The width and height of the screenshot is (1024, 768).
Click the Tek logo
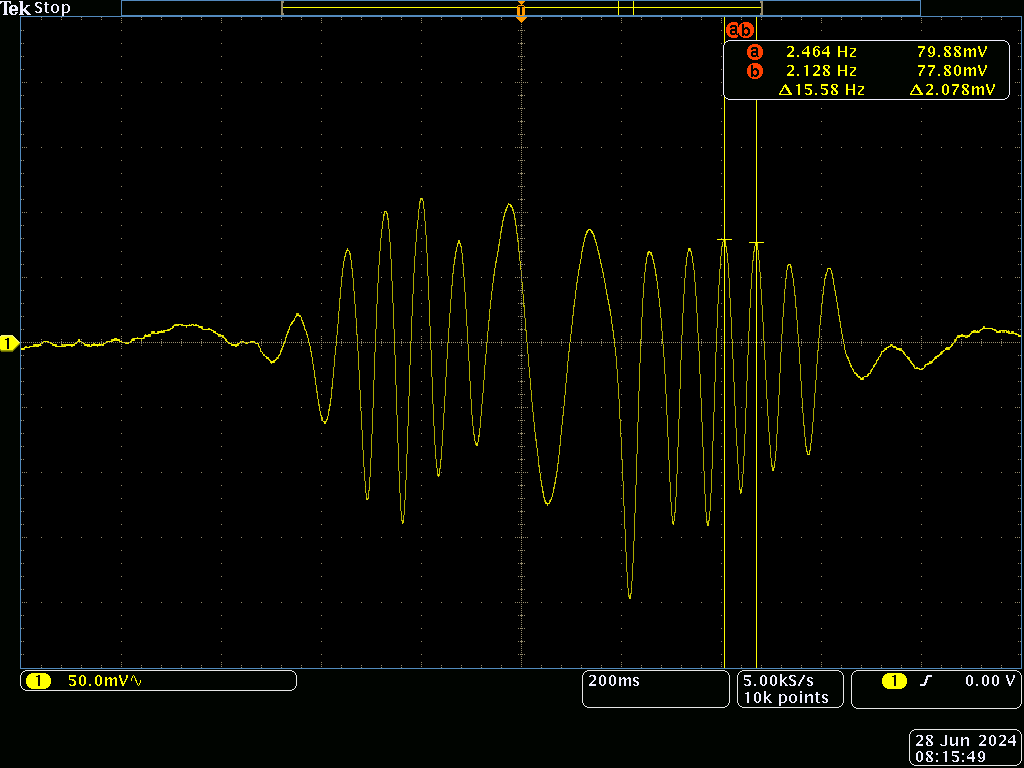[15, 8]
